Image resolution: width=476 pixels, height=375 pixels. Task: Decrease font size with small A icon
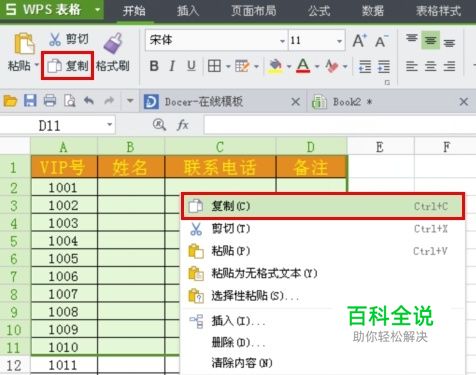point(381,41)
